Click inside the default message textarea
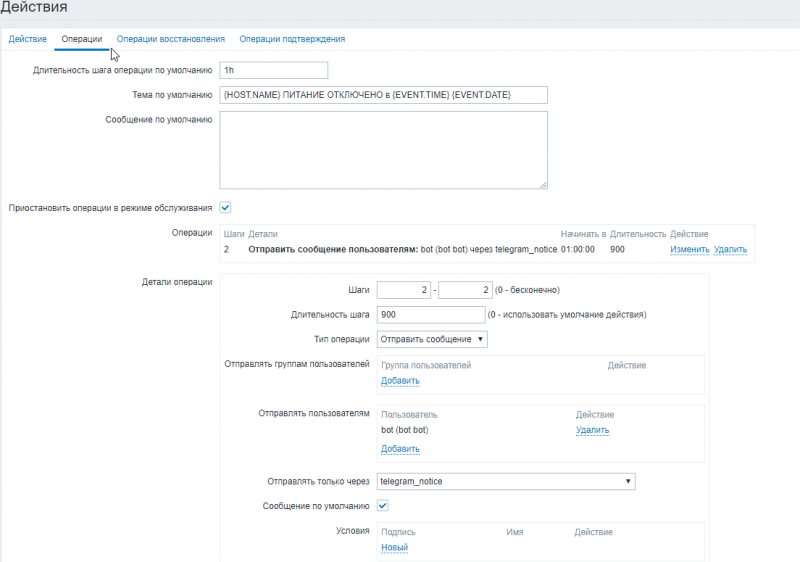This screenshot has height=562, width=800. (x=384, y=149)
